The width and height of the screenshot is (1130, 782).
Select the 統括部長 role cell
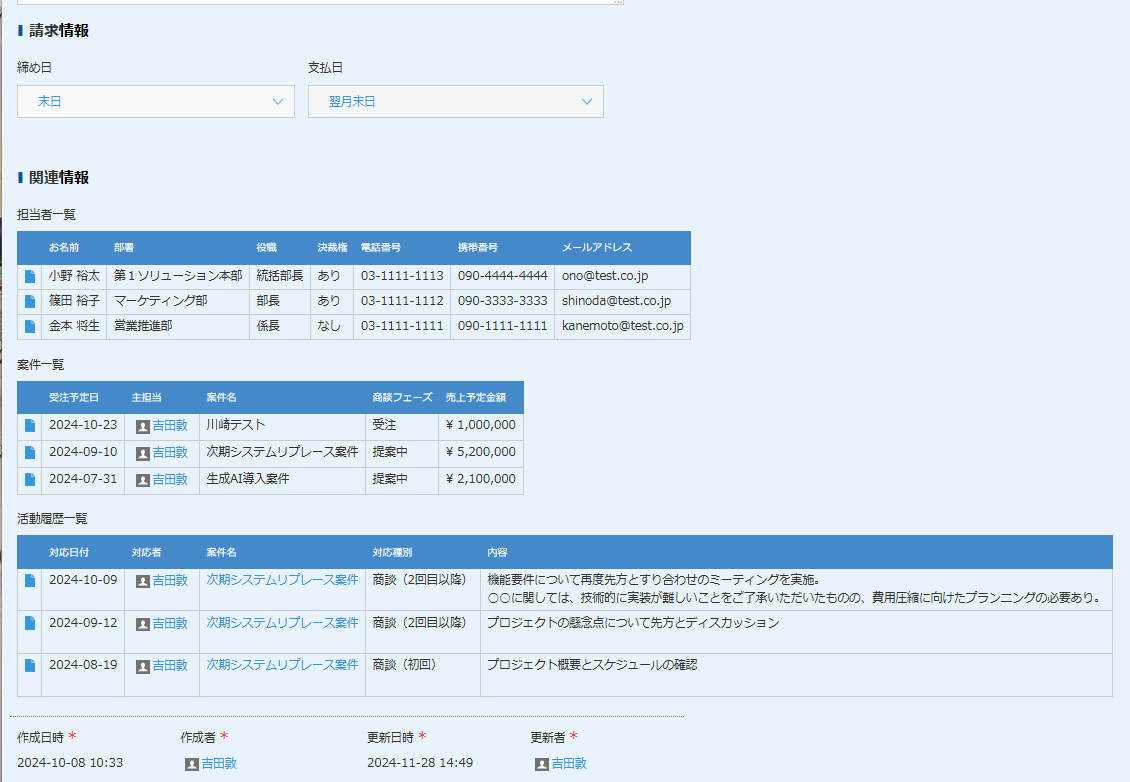click(280, 276)
